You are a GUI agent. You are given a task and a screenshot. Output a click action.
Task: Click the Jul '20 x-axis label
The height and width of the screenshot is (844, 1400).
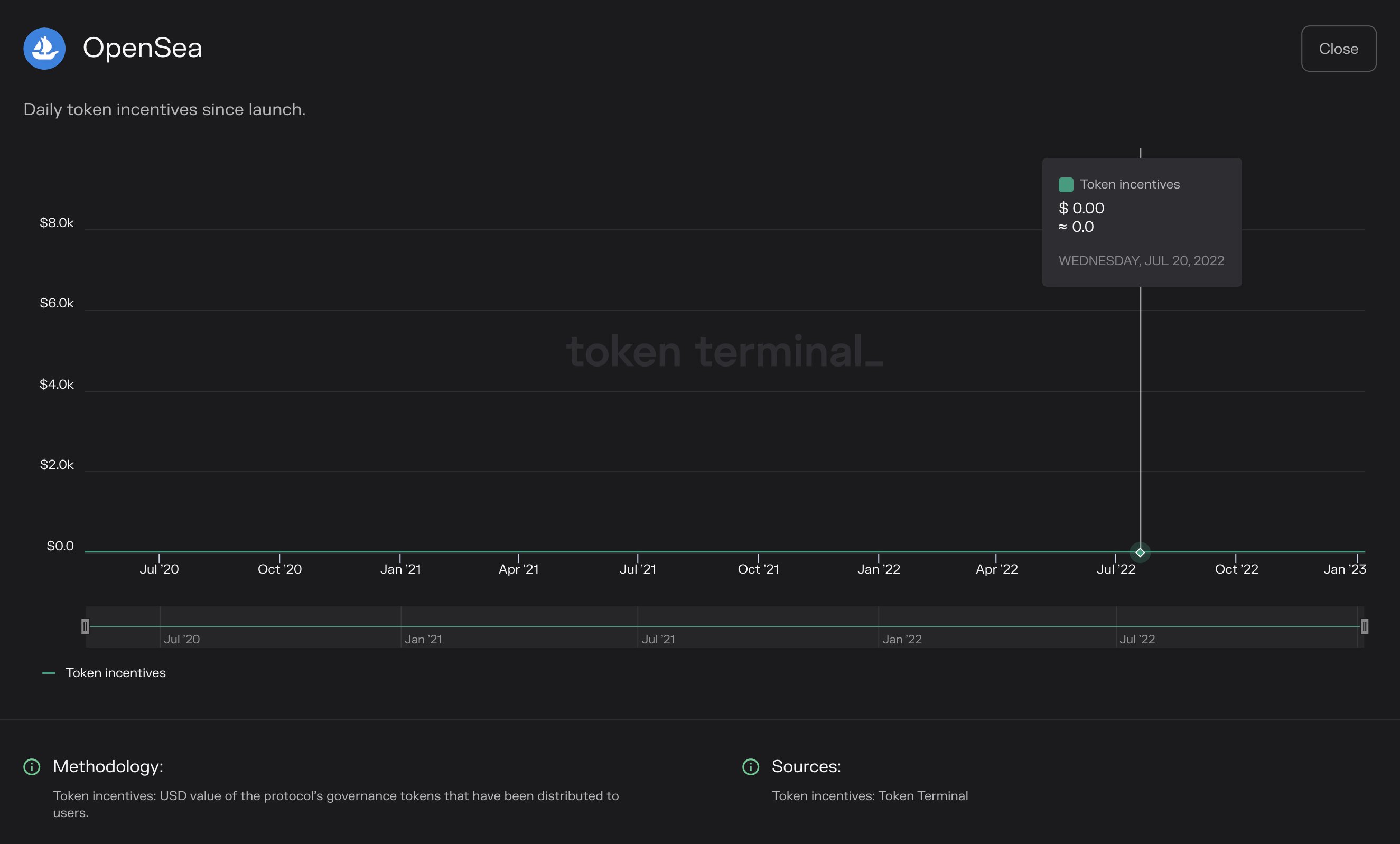[x=159, y=569]
